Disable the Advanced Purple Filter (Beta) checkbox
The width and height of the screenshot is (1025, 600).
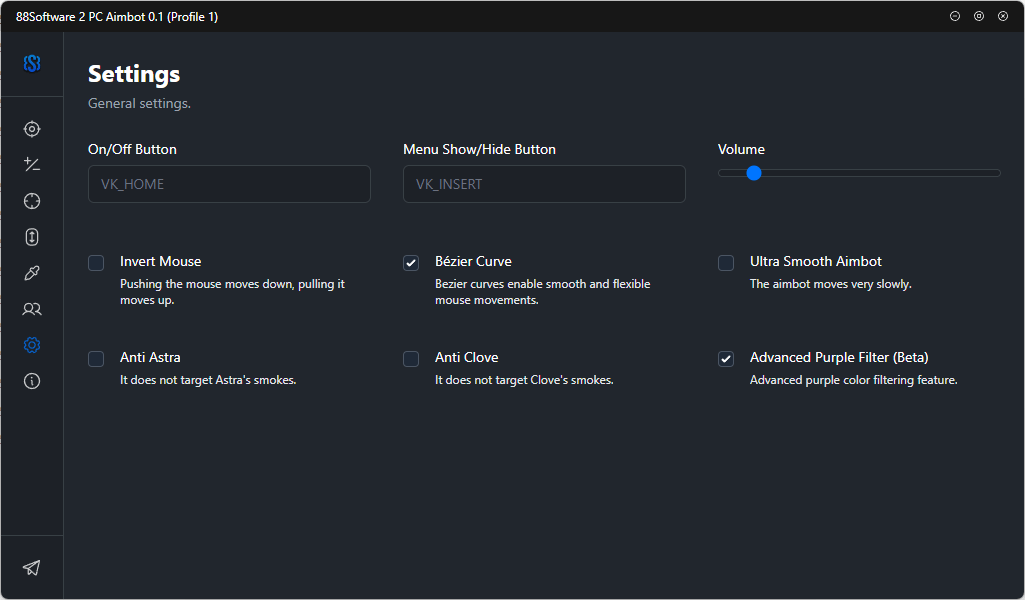pos(726,359)
